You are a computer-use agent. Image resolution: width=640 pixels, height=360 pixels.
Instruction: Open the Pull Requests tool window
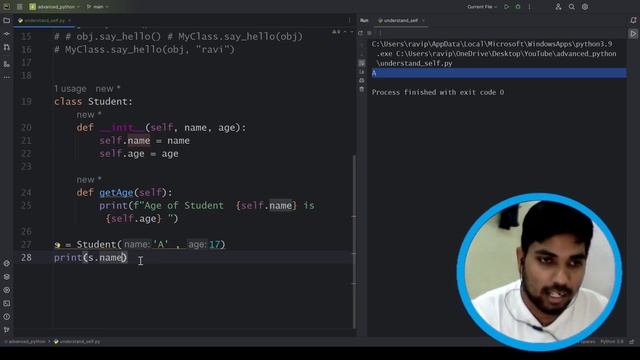coord(7,48)
